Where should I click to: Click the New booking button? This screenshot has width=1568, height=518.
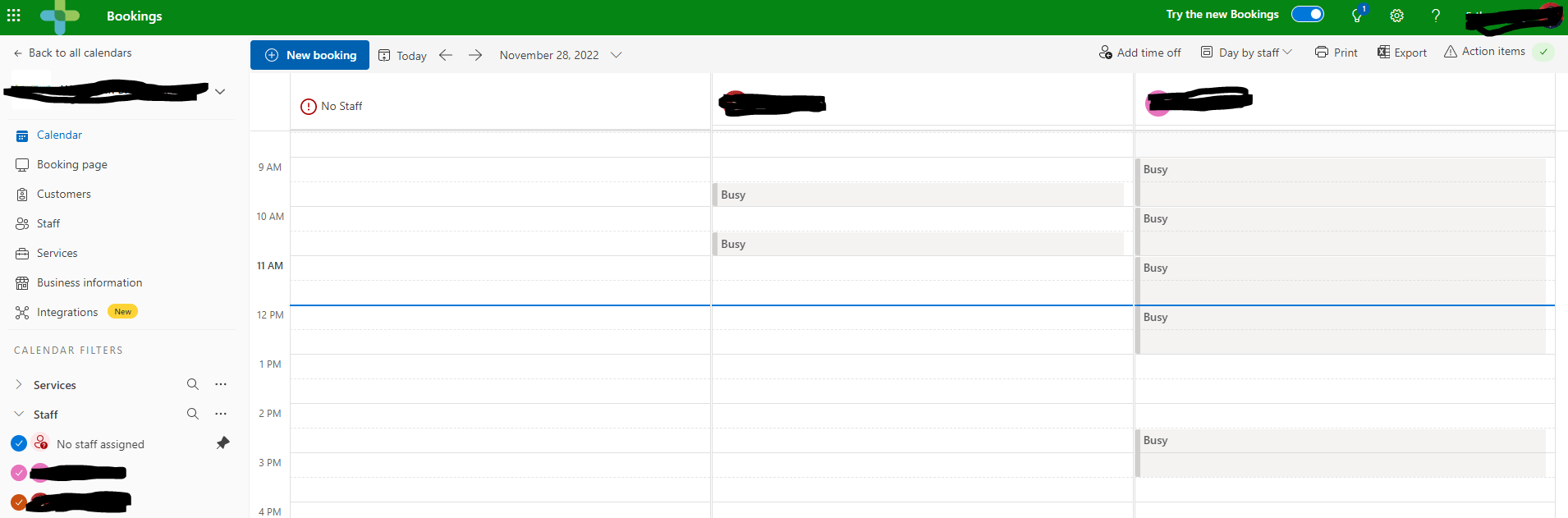[309, 55]
